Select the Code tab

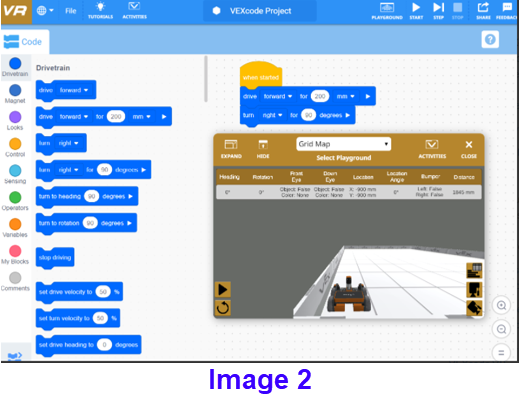(x=23, y=42)
